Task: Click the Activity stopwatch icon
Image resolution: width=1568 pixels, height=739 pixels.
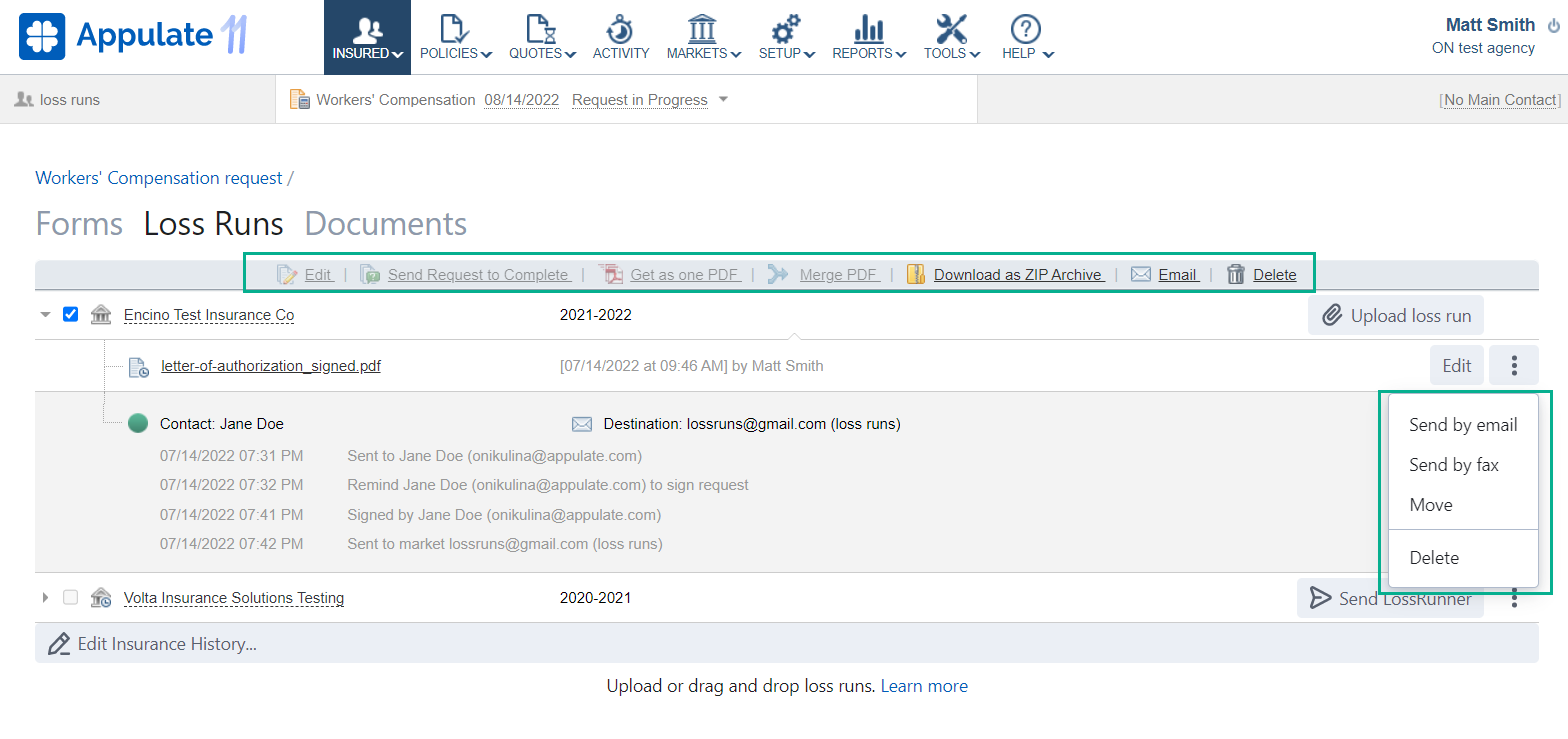Action: (x=621, y=30)
